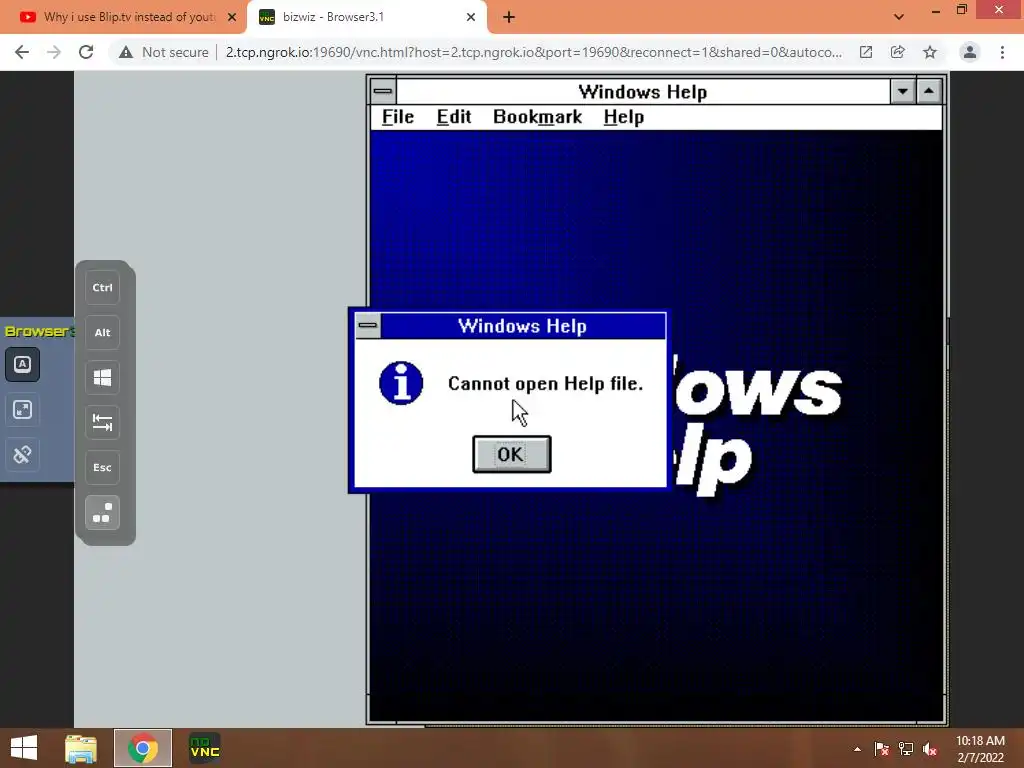Close the bizwiz Browser3.1 tab
Image resolution: width=1024 pixels, height=768 pixels.
pyautogui.click(x=471, y=17)
